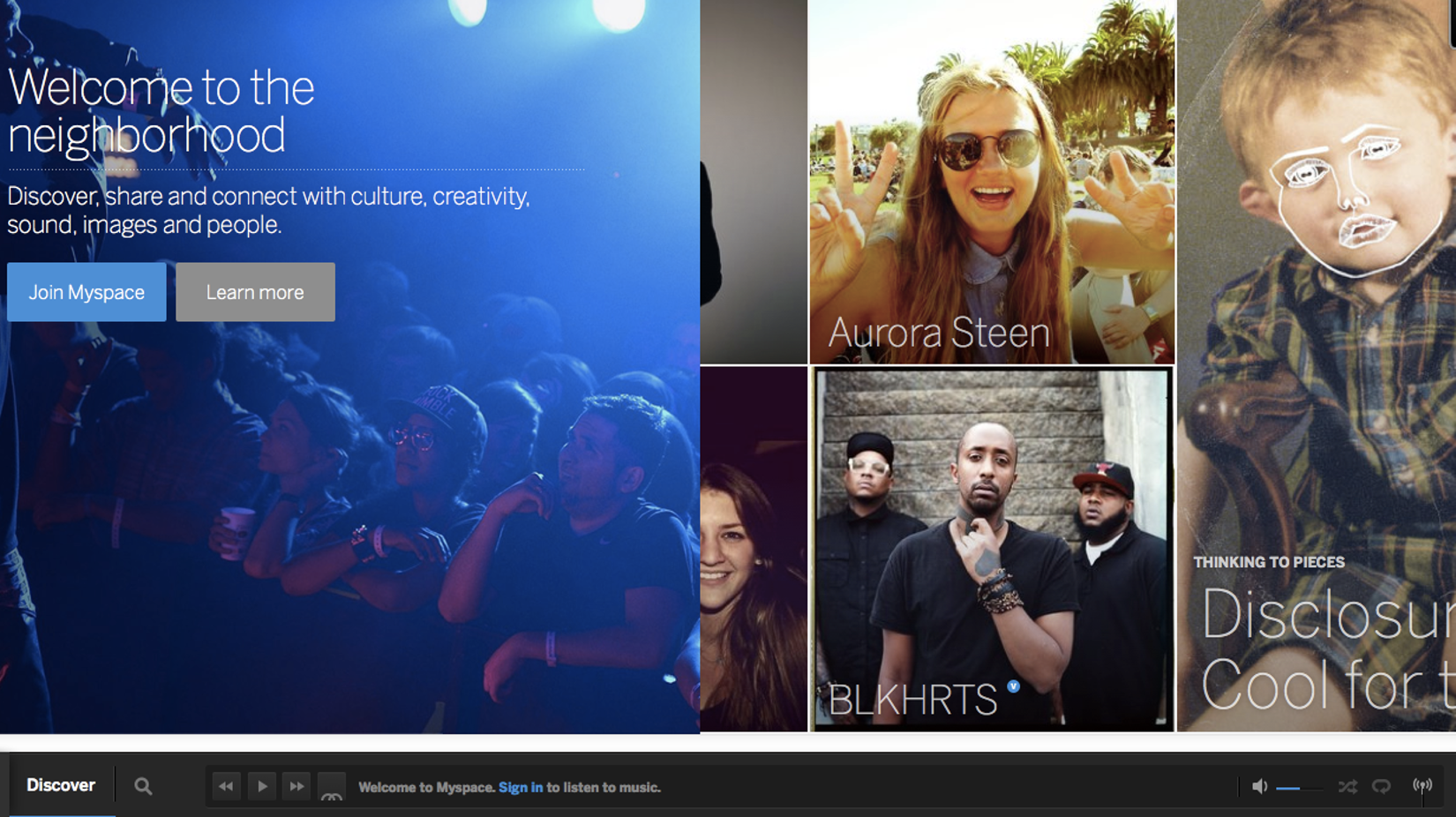
Task: Click the fast-forward skip icon
Action: [296, 785]
